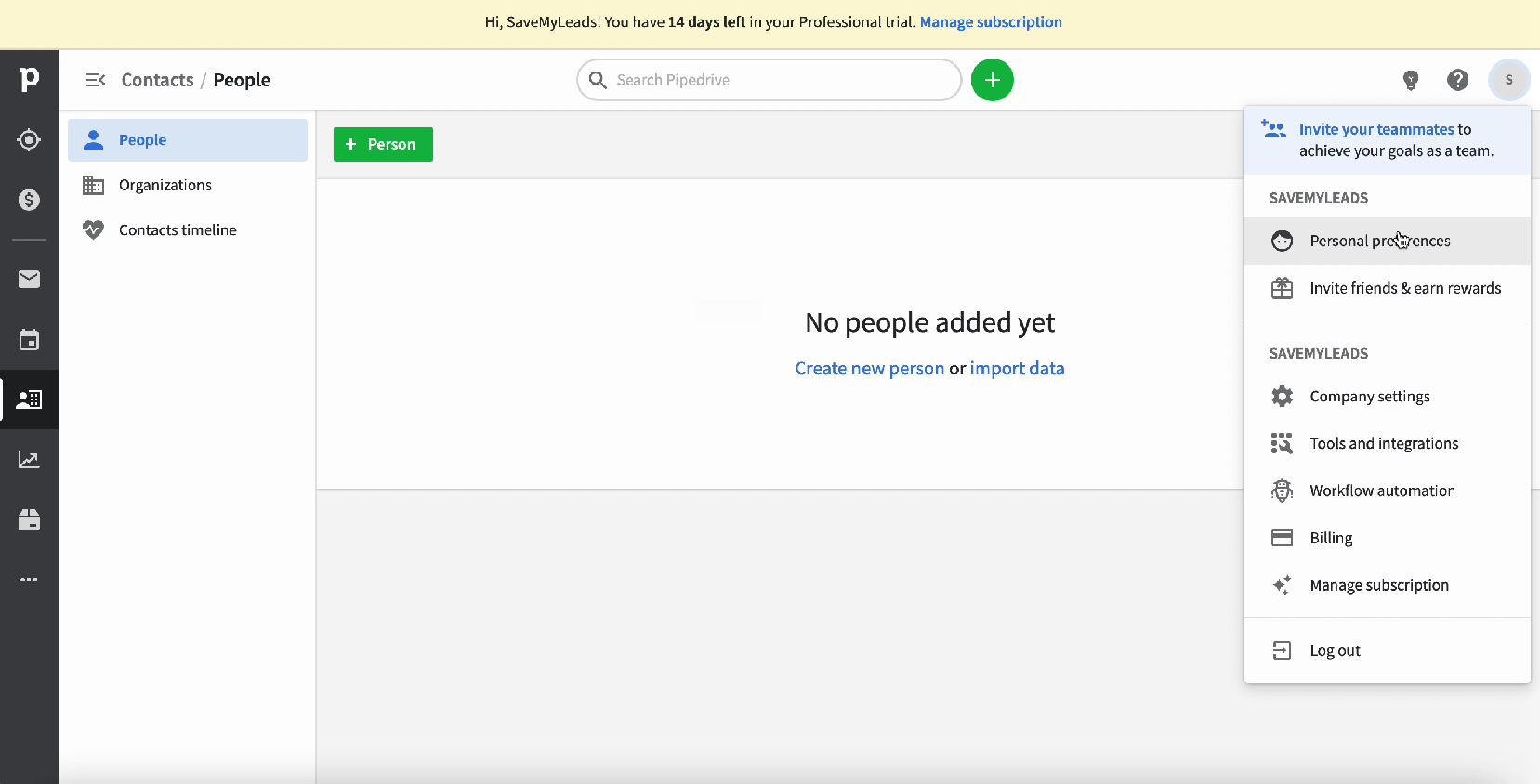Click the user avatar 'S' icon
This screenshot has height=784, width=1540.
click(x=1508, y=80)
